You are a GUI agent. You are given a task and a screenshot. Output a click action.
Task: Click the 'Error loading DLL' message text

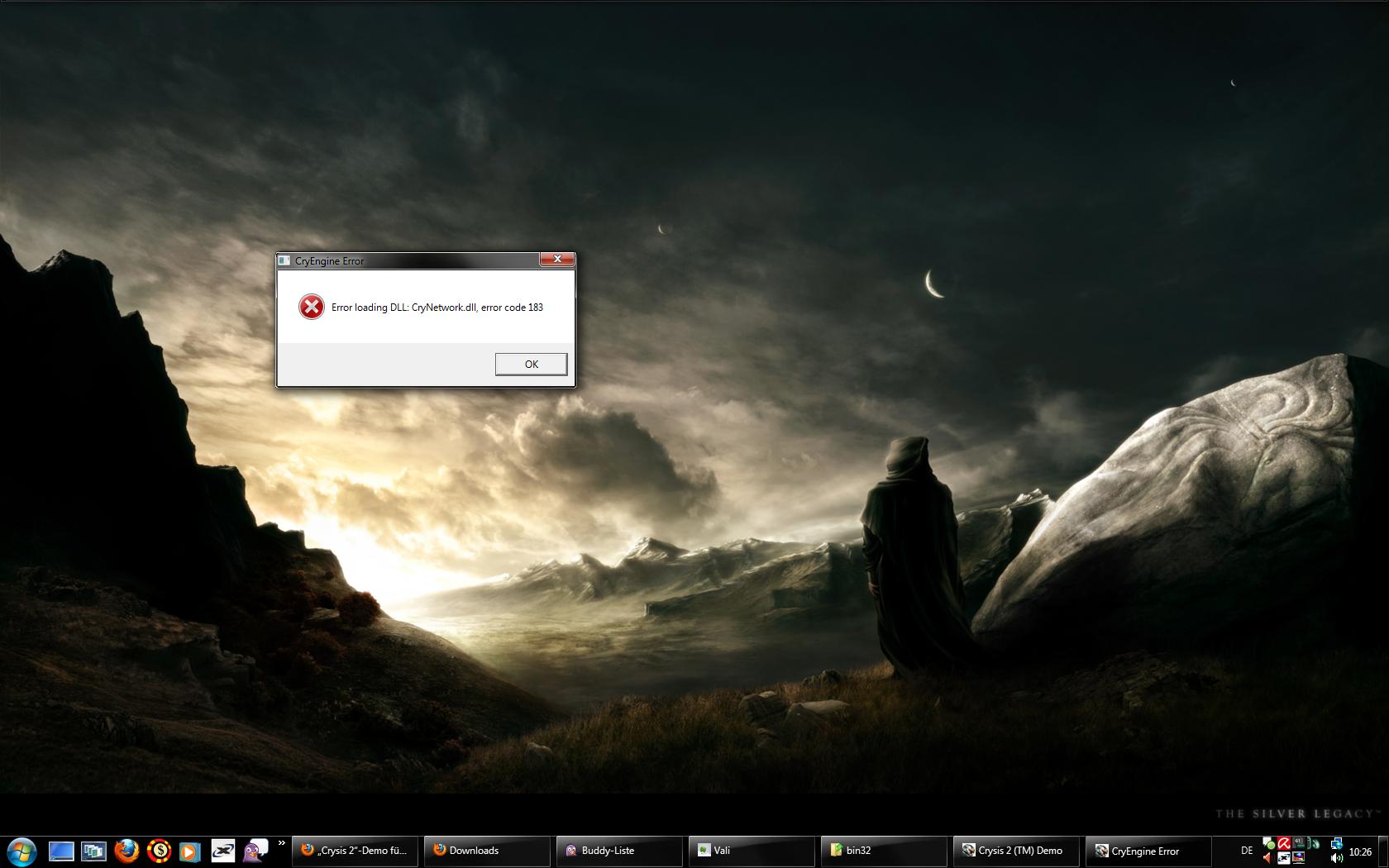(437, 308)
